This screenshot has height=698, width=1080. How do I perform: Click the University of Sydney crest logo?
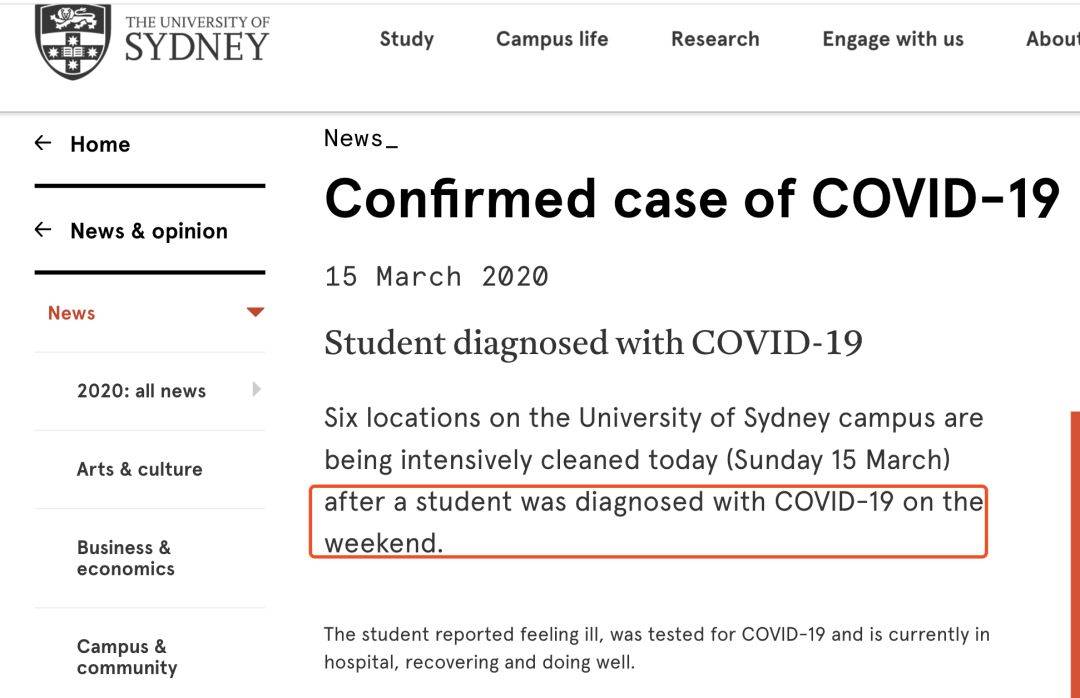pos(72,41)
